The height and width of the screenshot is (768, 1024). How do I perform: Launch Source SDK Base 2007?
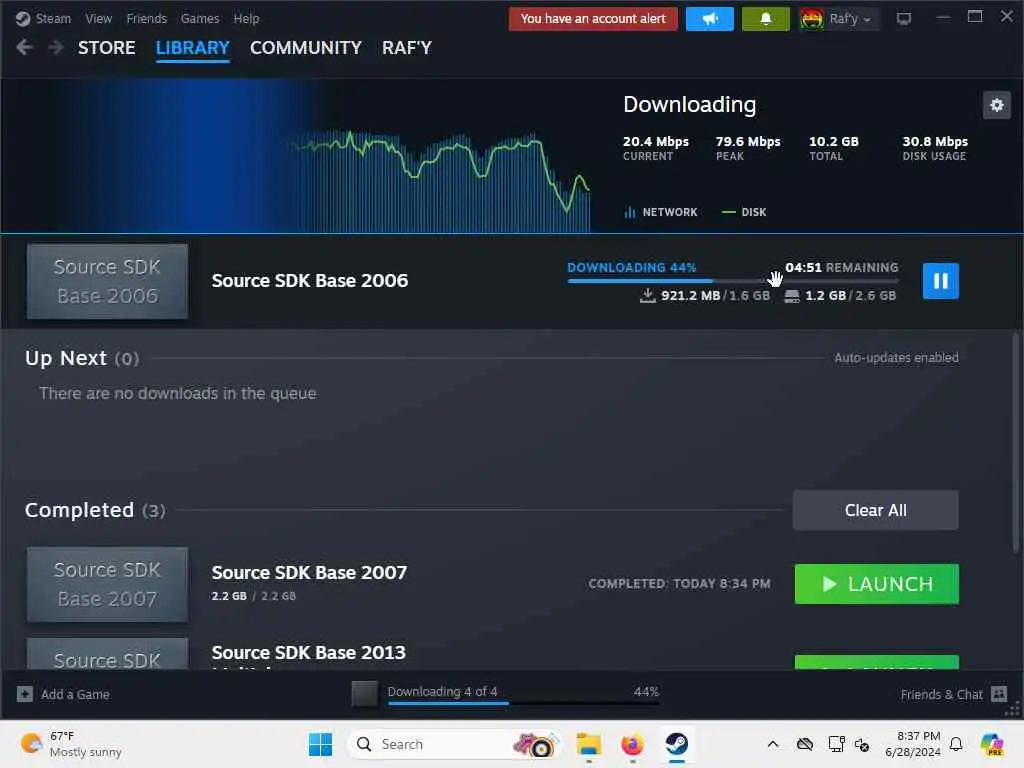[x=876, y=584]
